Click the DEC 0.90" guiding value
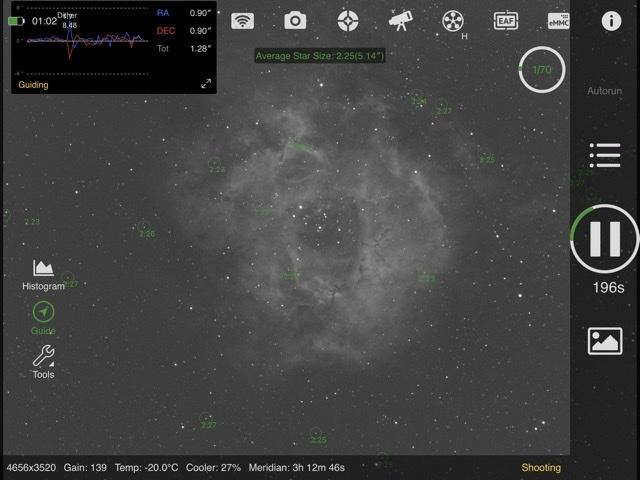640x480 pixels. (184, 31)
